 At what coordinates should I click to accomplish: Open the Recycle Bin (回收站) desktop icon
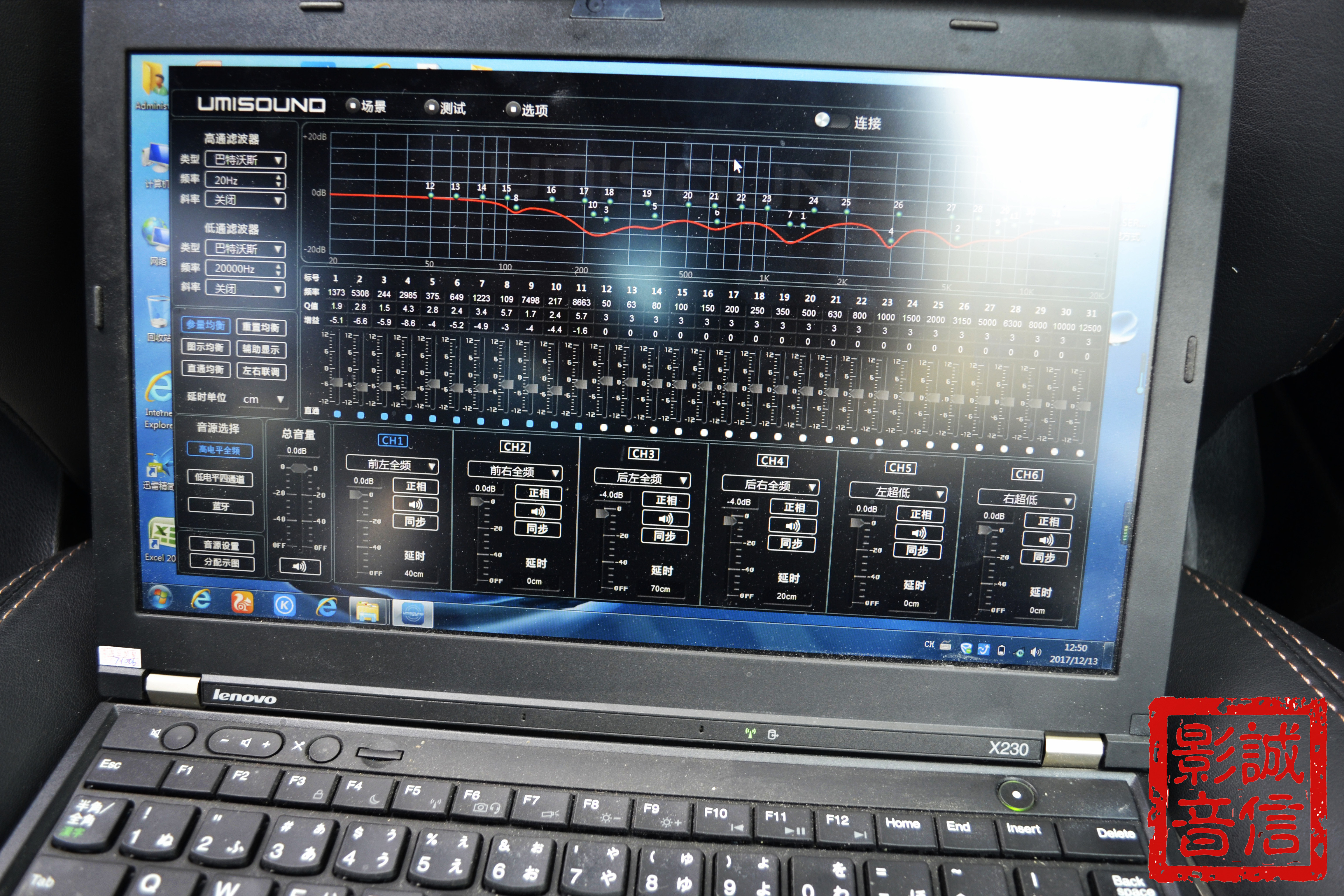tap(158, 318)
